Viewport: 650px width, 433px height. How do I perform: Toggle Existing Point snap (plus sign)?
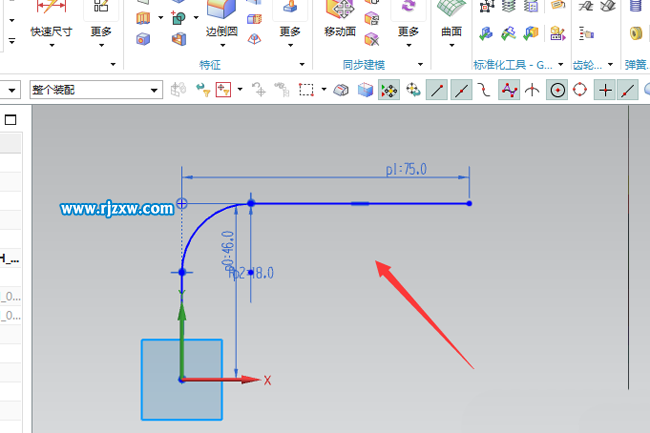[605, 90]
